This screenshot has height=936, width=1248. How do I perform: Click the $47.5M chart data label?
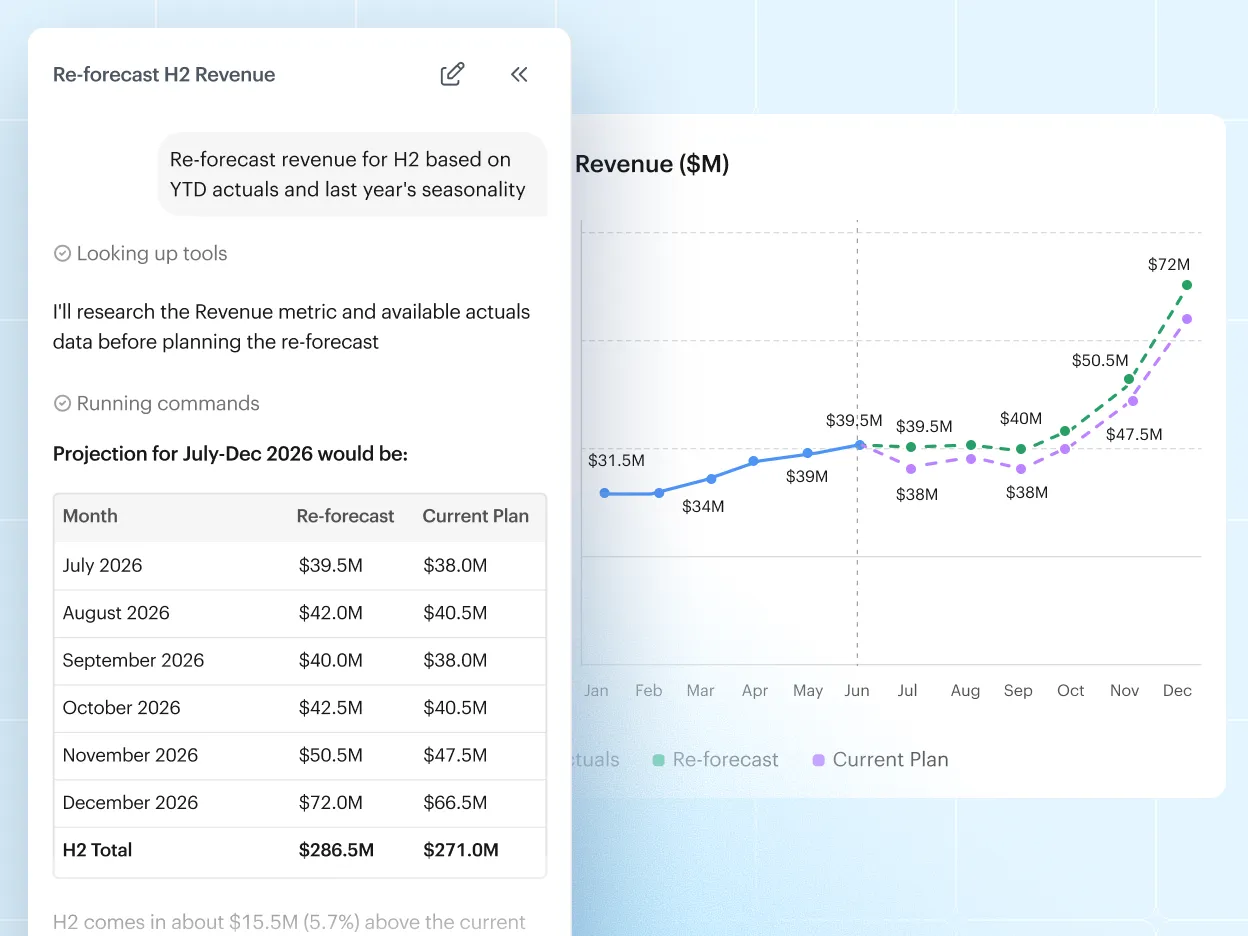[1134, 434]
